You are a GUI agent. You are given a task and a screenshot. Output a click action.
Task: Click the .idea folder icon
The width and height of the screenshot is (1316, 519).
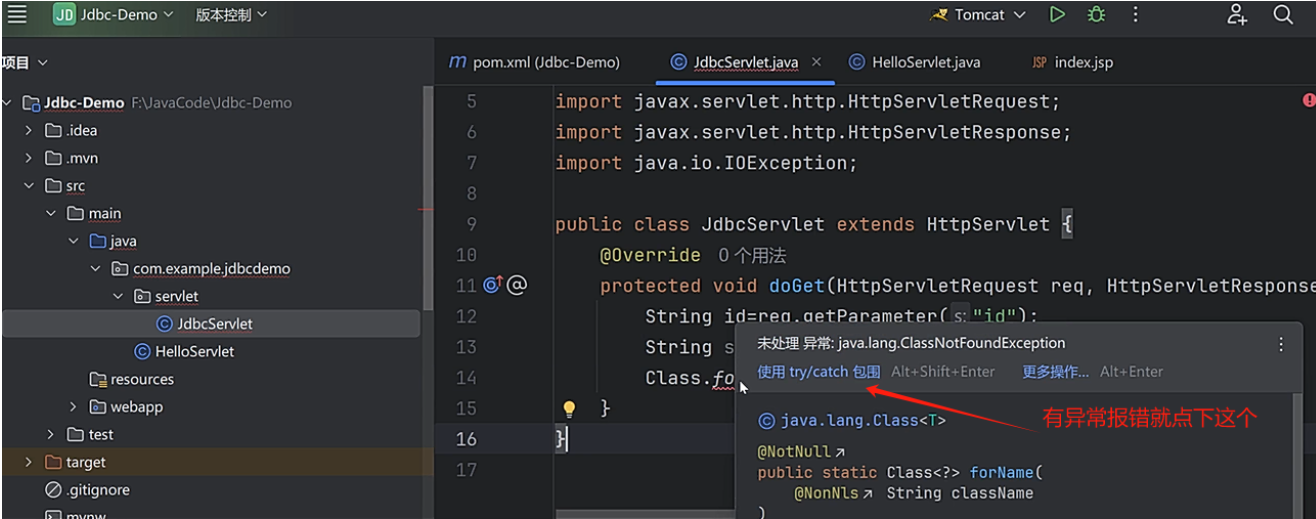tap(53, 130)
